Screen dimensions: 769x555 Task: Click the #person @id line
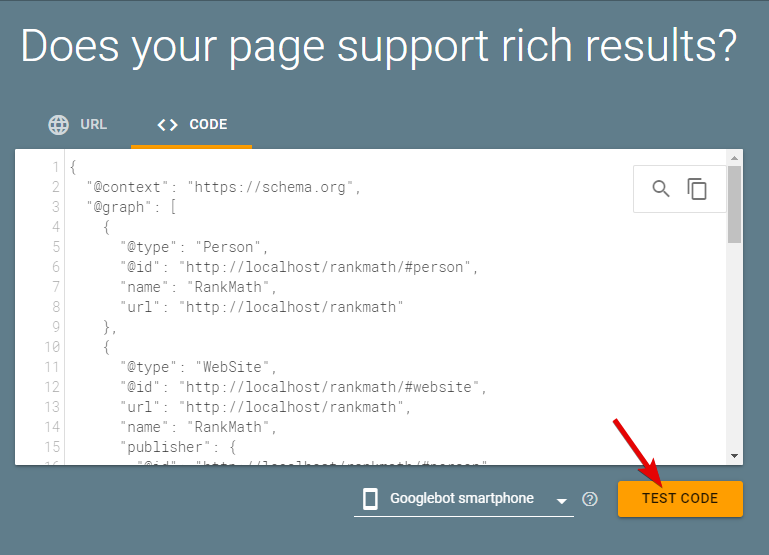tap(299, 267)
